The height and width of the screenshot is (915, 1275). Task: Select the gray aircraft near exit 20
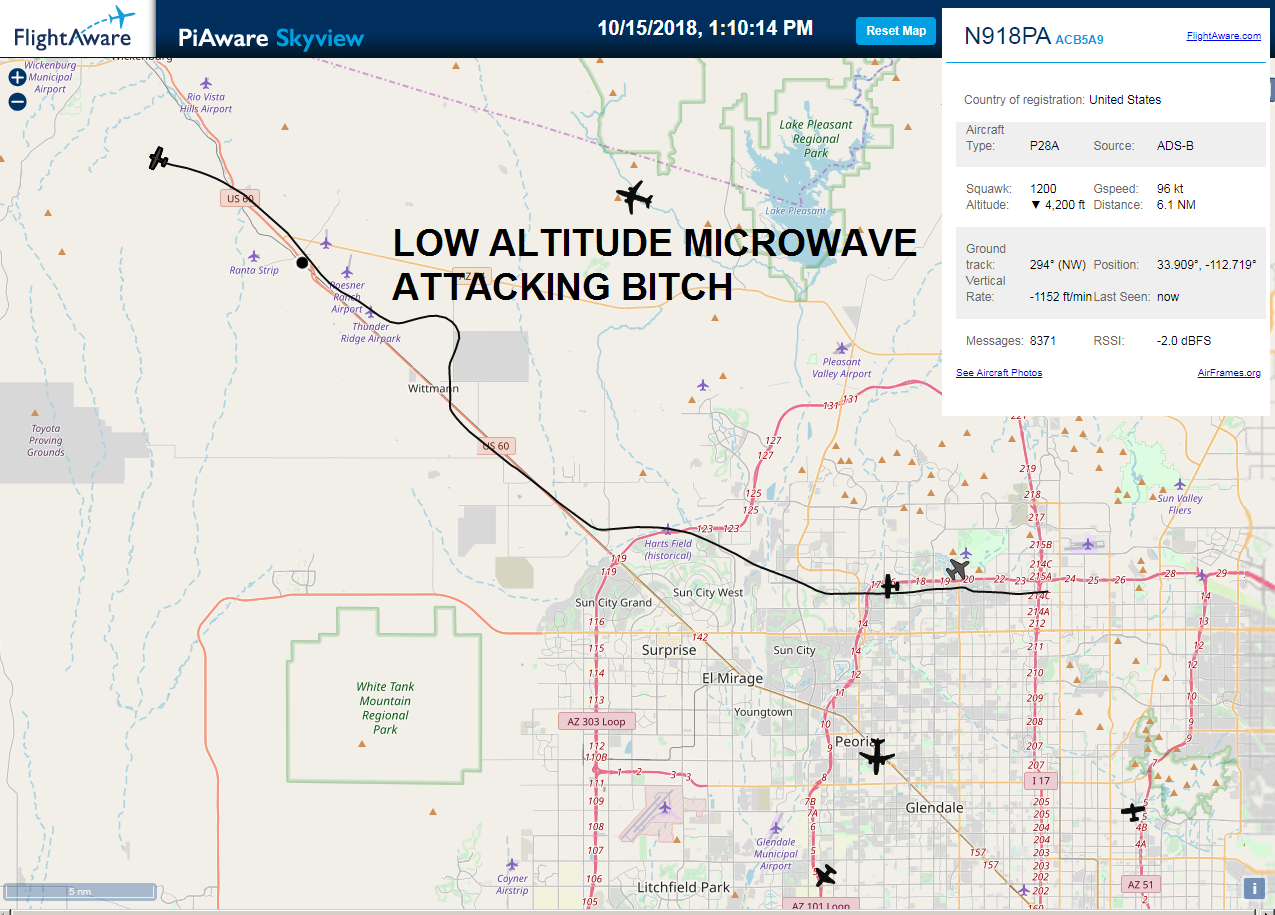pyautogui.click(x=958, y=570)
